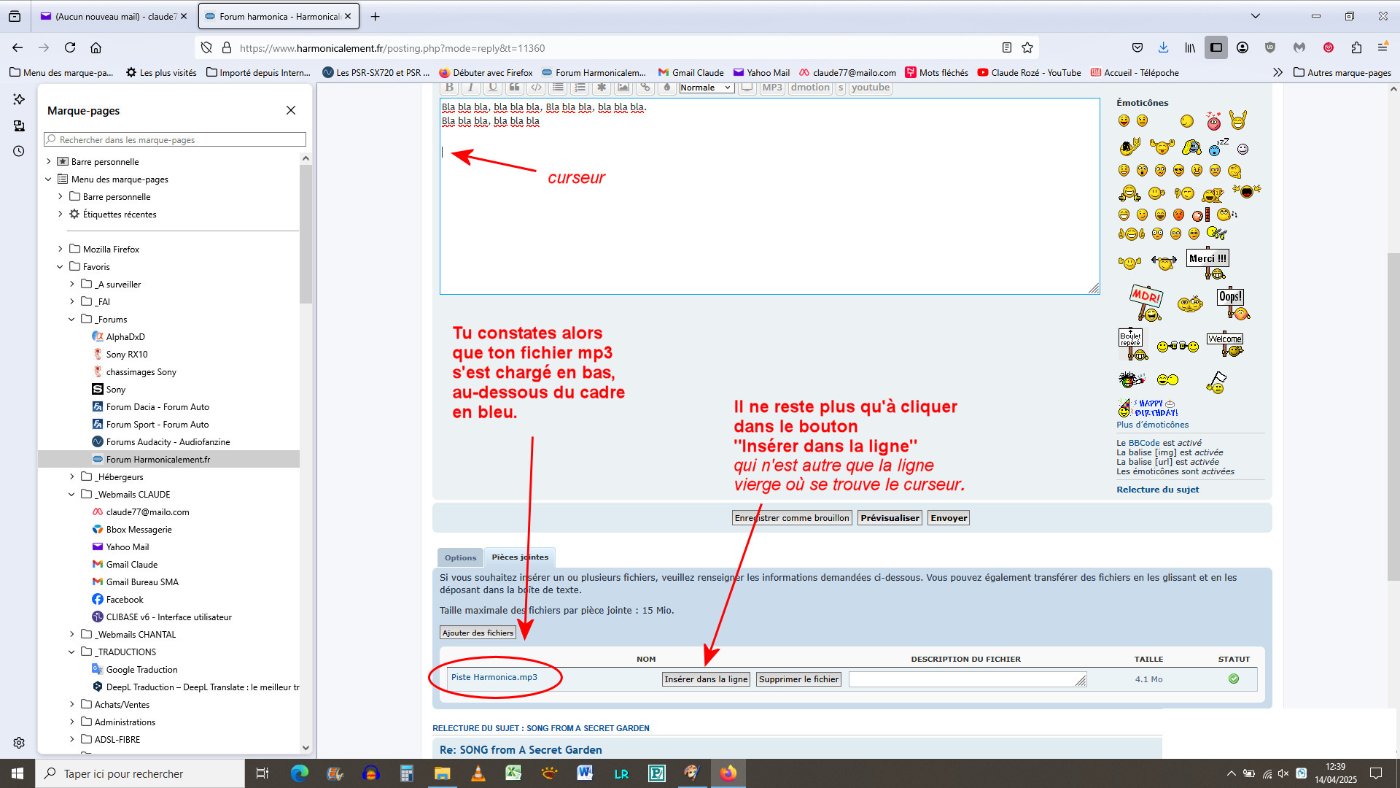Click the Insérer dans la ligne button

[x=706, y=679]
